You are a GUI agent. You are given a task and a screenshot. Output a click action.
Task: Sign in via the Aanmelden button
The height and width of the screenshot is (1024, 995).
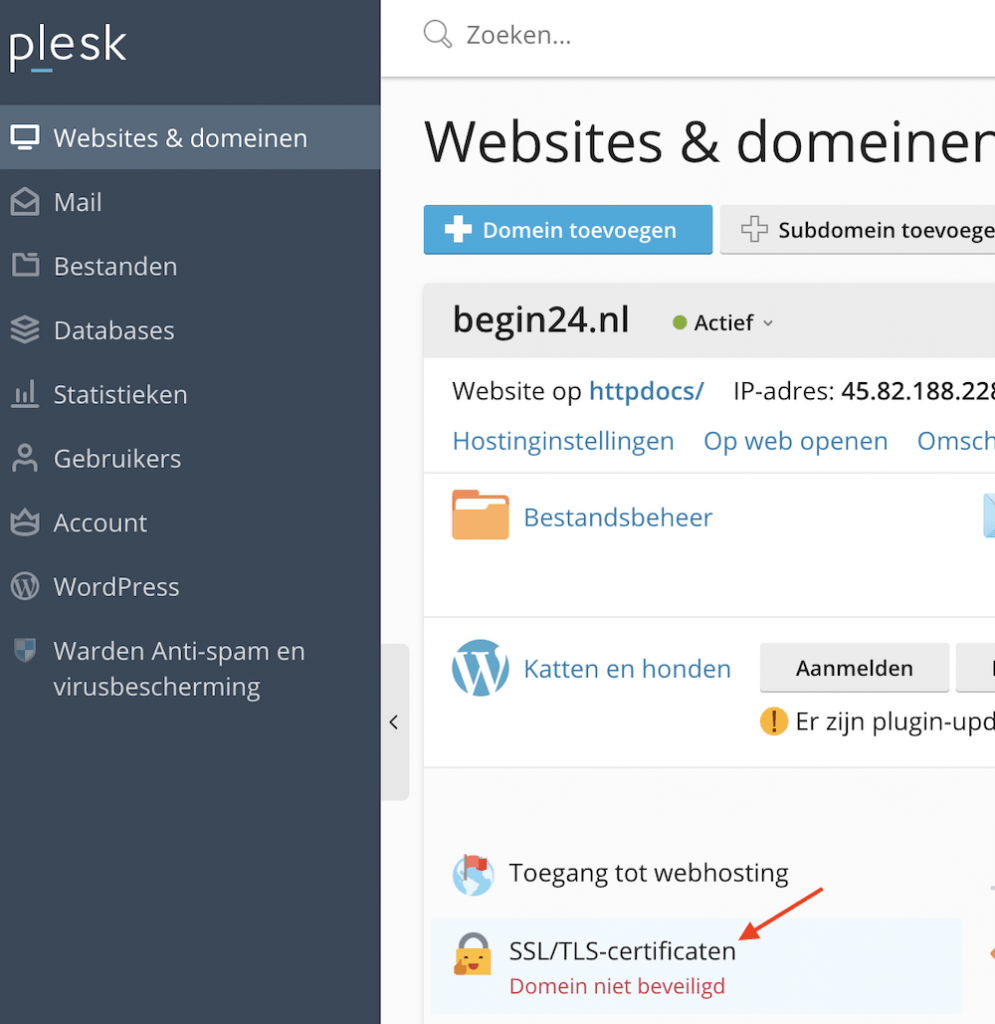pyautogui.click(x=854, y=668)
